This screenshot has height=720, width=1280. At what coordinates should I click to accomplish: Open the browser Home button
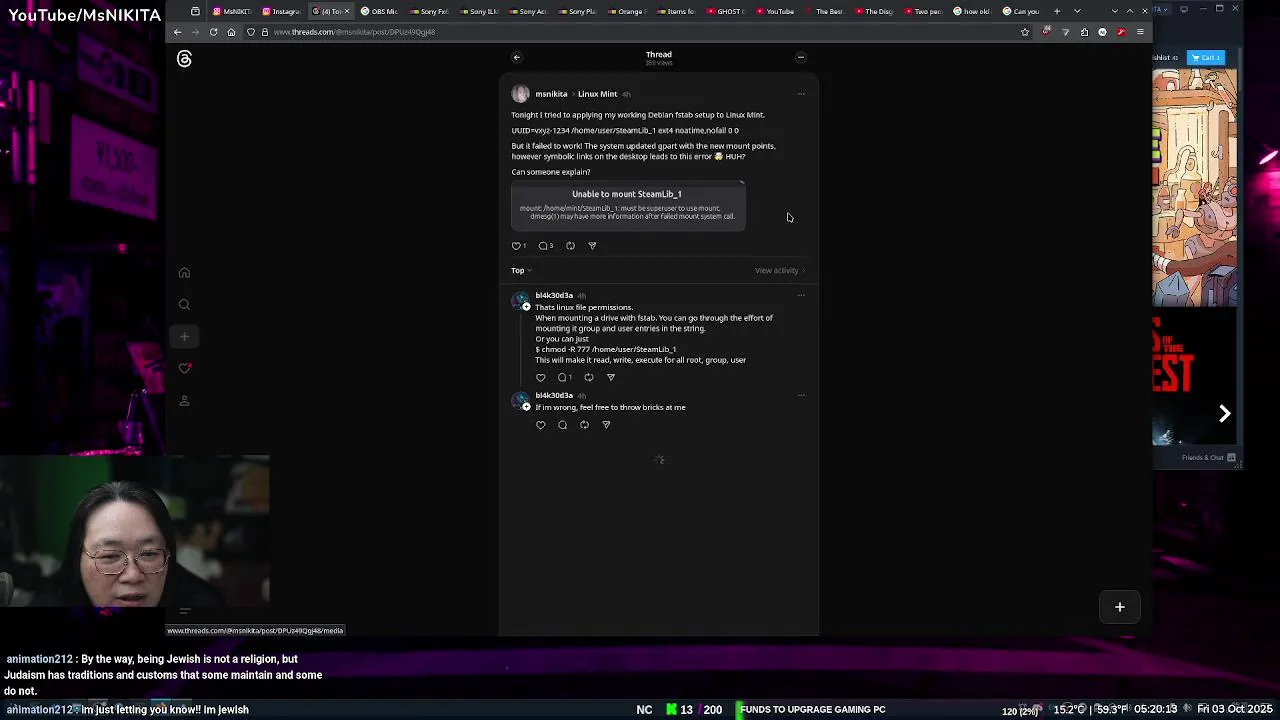(x=231, y=32)
